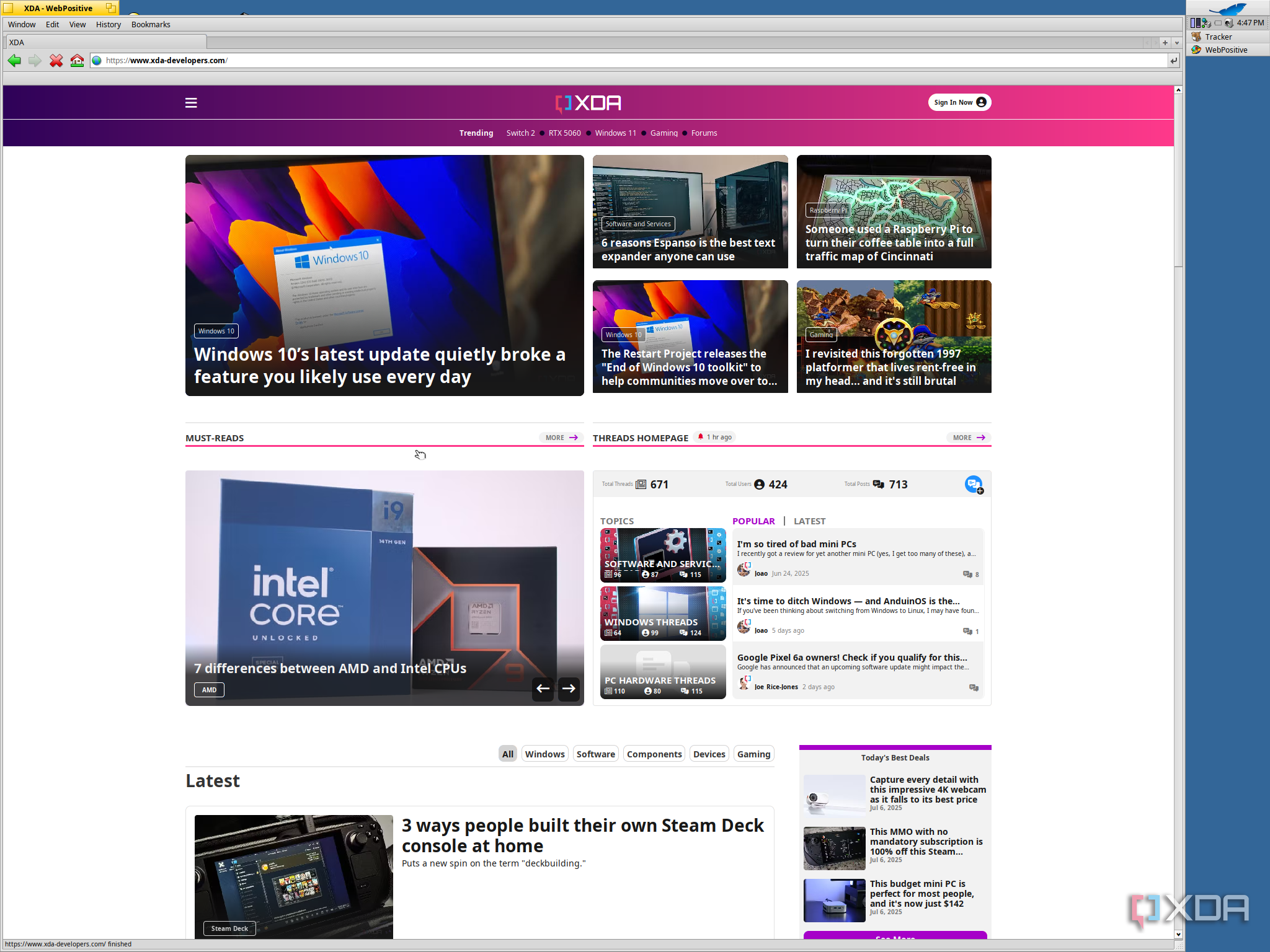1270x952 pixels.
Task: Stop loading with the red X
Action: tap(56, 61)
